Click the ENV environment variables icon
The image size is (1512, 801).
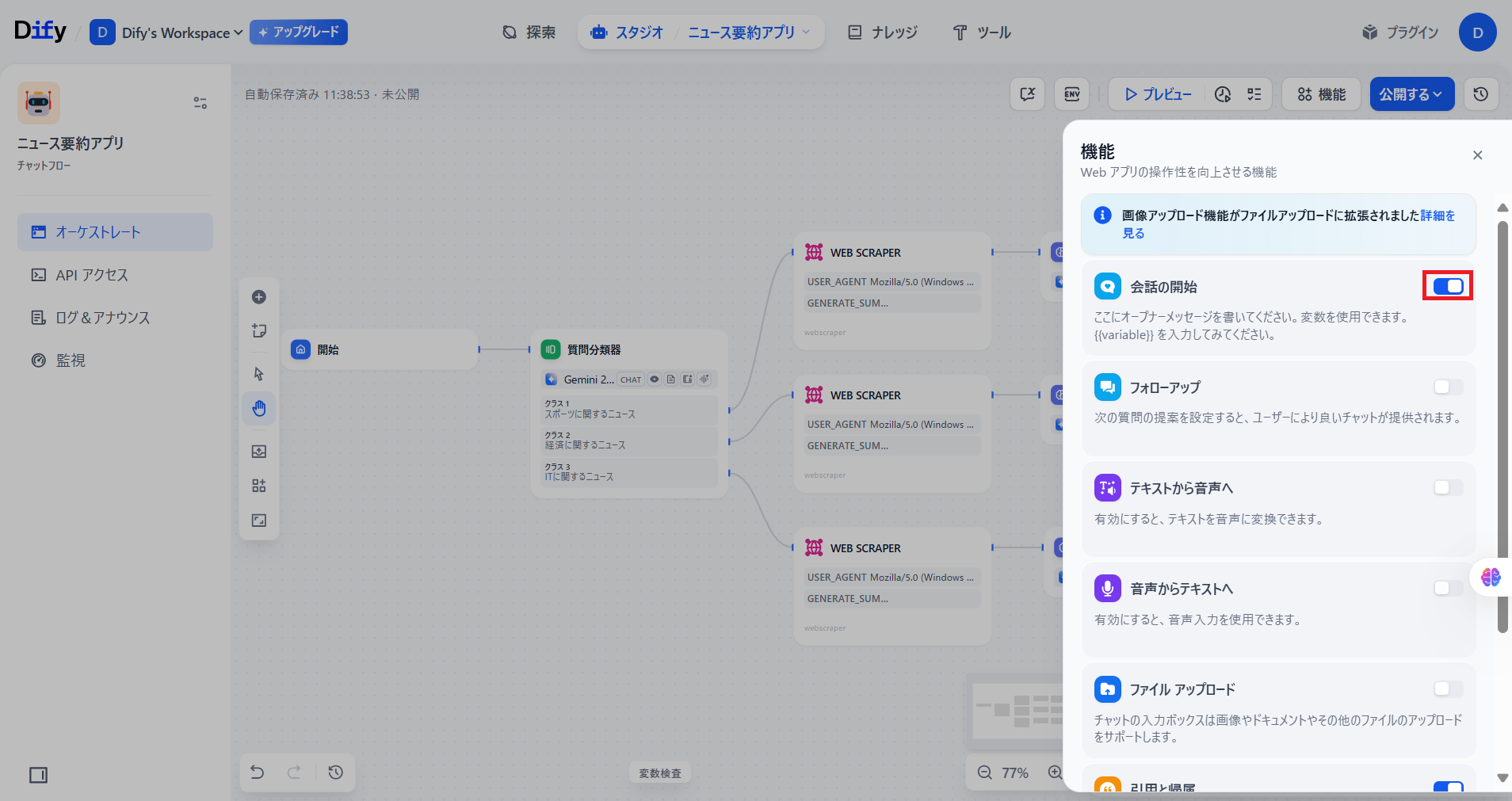[x=1071, y=94]
